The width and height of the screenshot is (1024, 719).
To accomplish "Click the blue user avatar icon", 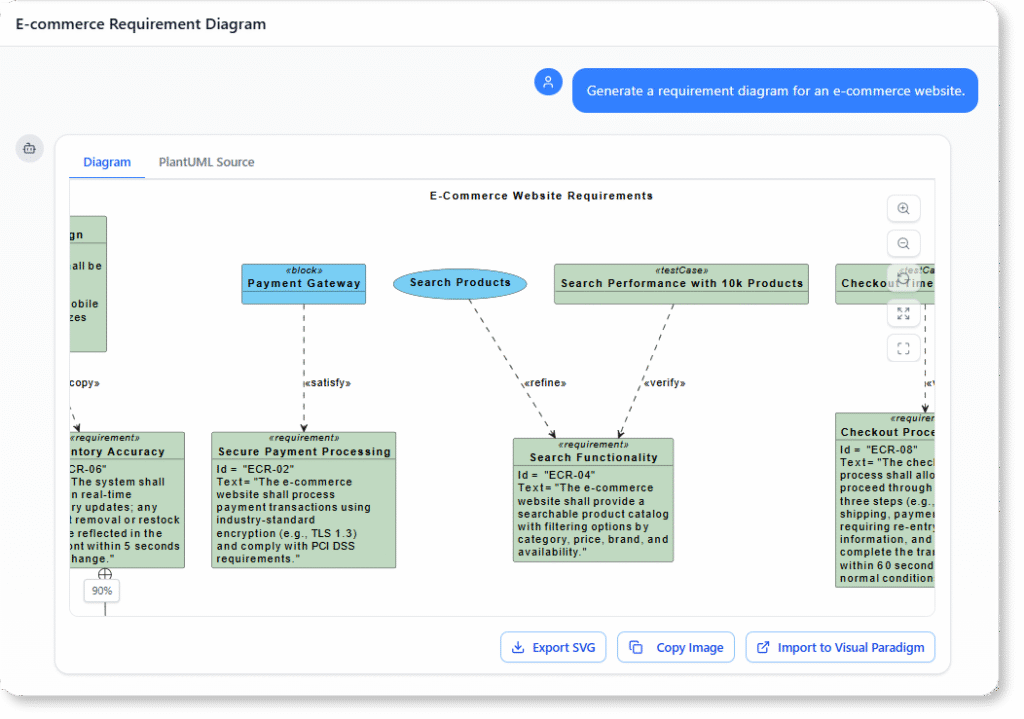I will [x=548, y=82].
